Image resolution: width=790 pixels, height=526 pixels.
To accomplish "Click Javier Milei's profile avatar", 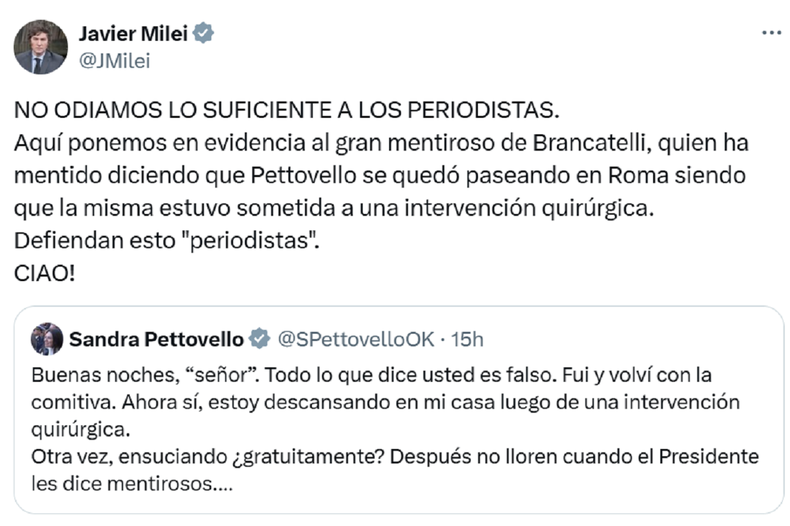I will click(41, 47).
